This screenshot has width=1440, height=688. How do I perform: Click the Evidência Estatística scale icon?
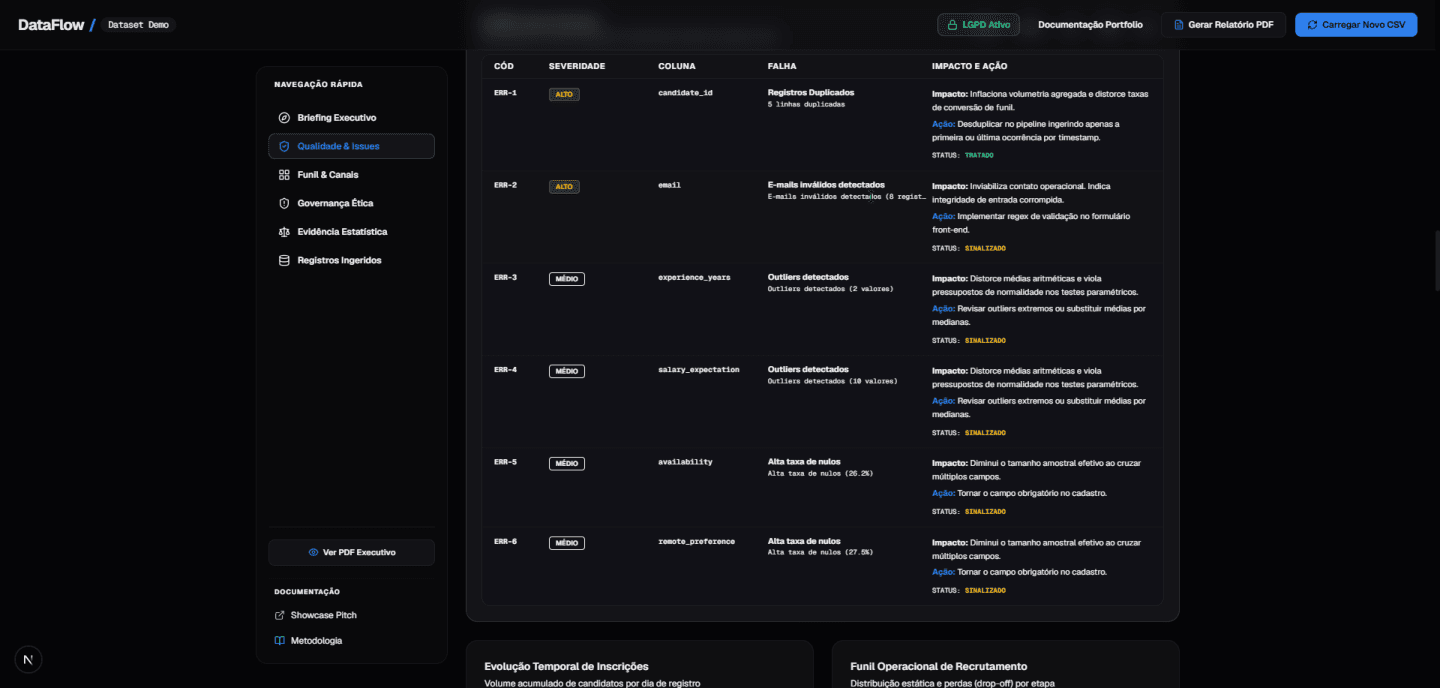point(284,232)
